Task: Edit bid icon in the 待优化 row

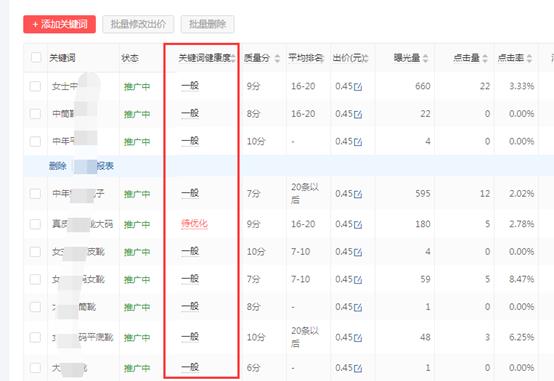Action: pos(358,224)
